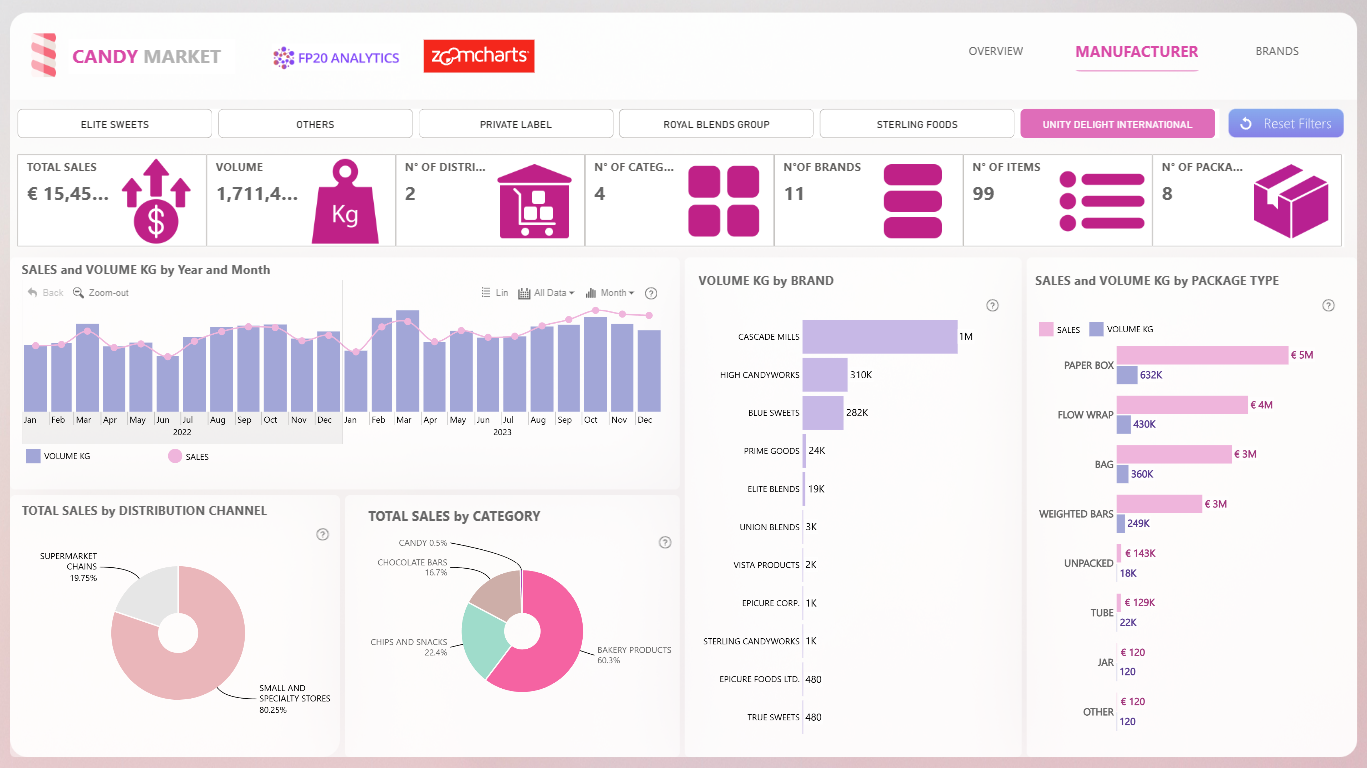
Task: Select the Bag sales bar
Action: [x=1174, y=454]
